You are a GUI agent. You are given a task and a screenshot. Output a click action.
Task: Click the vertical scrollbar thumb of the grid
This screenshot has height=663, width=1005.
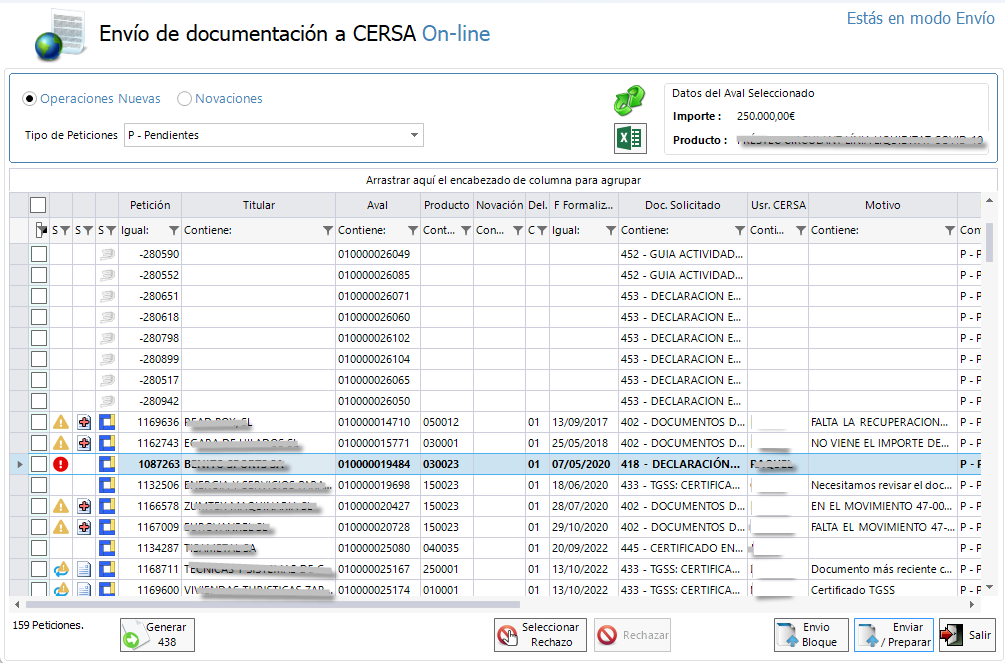point(989,242)
